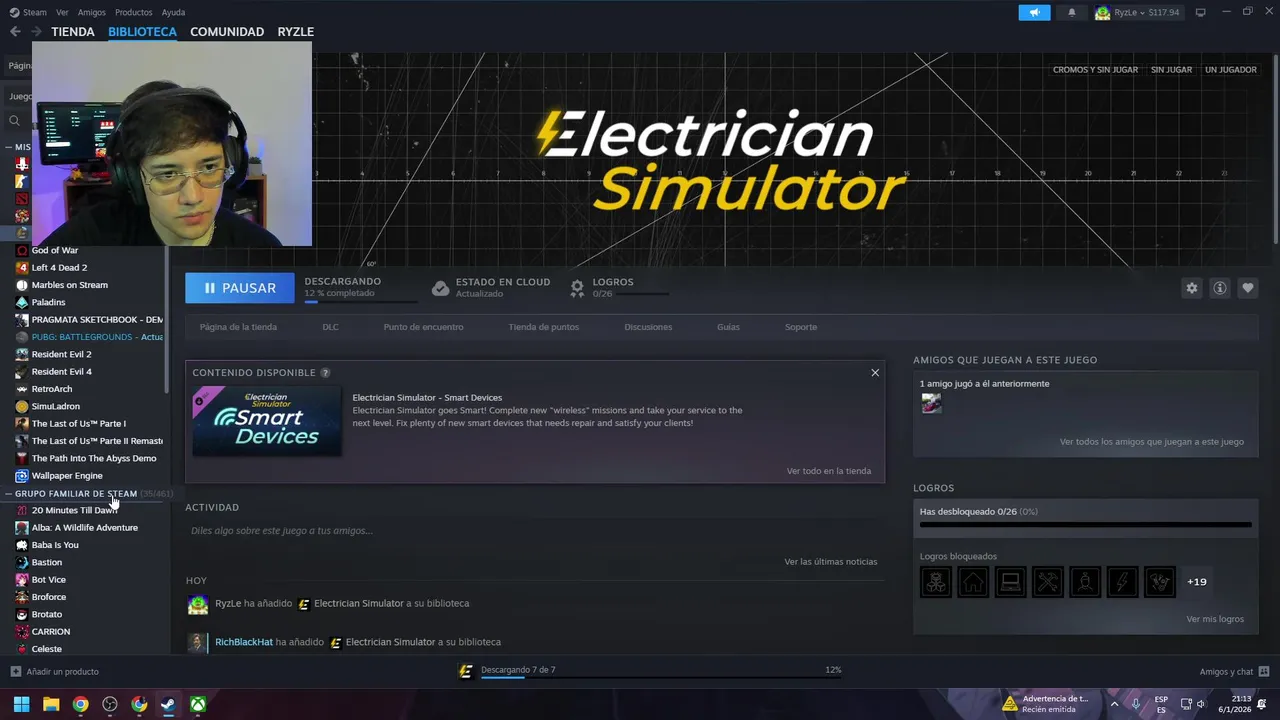Open the Smart Devices DLC thumbnail
The image size is (1280, 720).
click(267, 420)
